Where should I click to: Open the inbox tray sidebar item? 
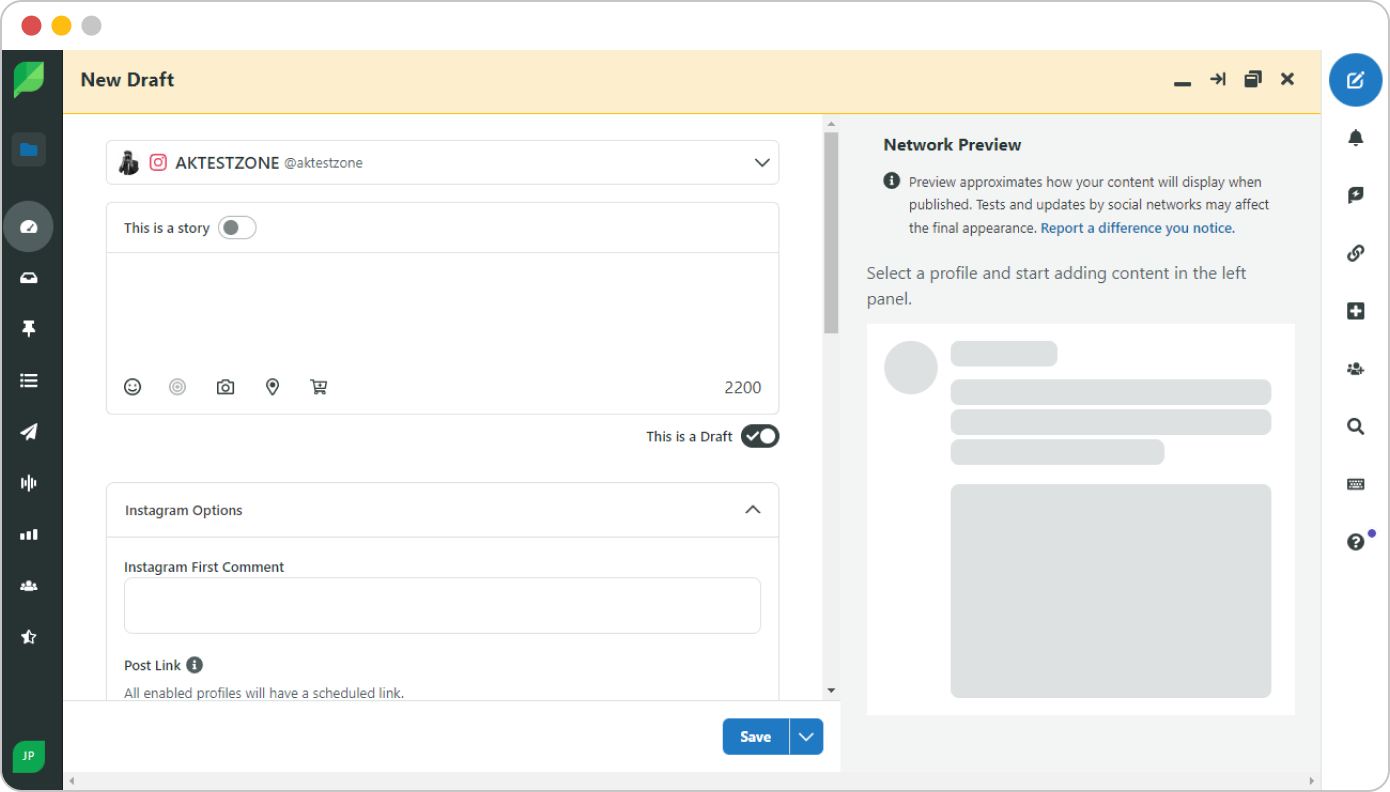point(29,278)
